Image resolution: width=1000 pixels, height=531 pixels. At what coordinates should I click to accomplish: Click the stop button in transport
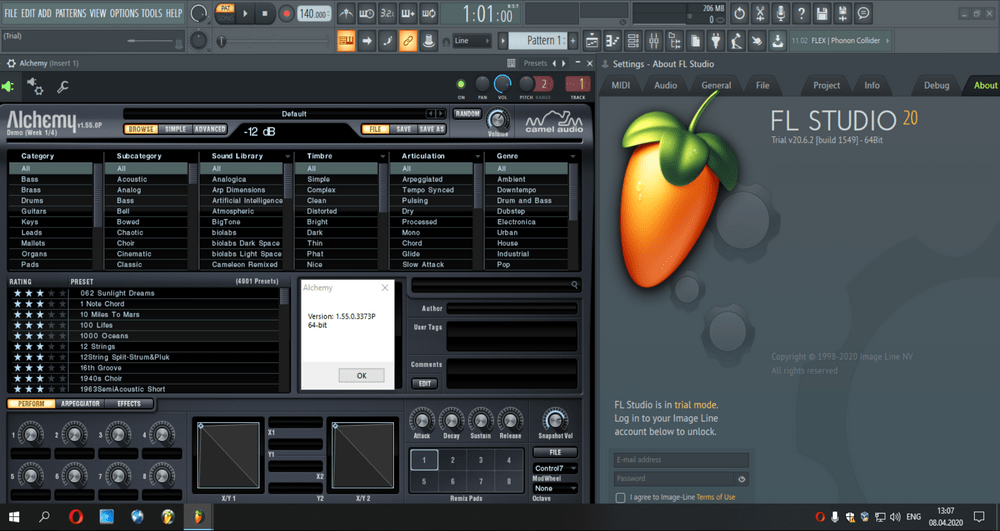[265, 13]
